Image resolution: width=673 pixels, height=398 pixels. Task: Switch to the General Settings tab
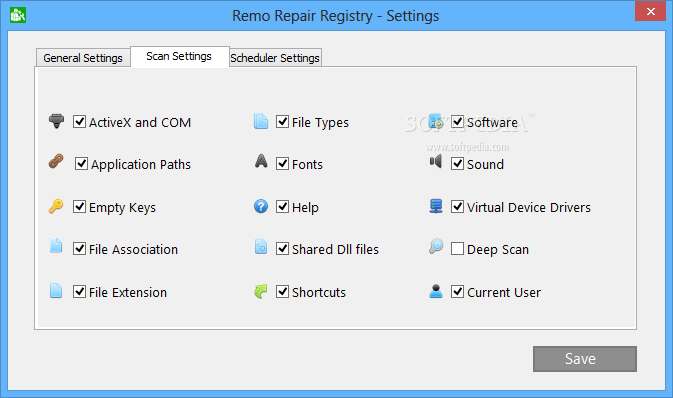click(x=83, y=58)
